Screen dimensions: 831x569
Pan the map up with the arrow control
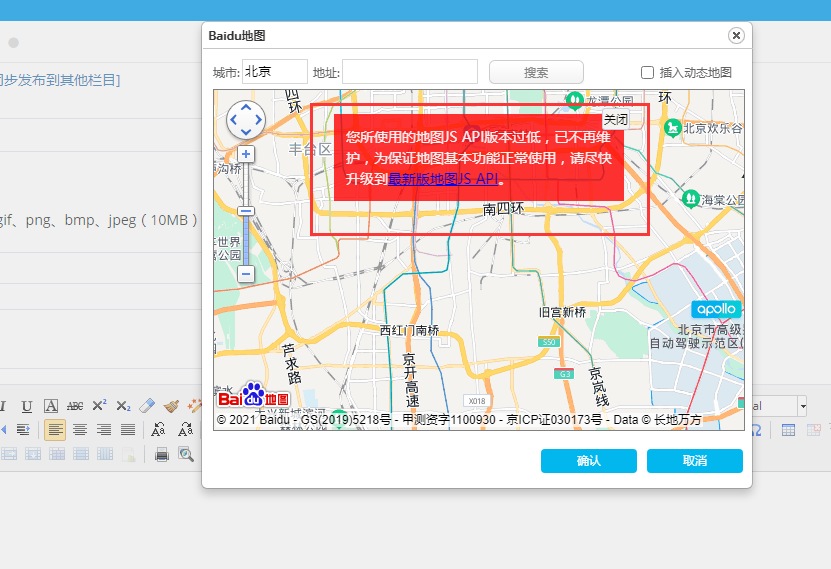point(246,108)
